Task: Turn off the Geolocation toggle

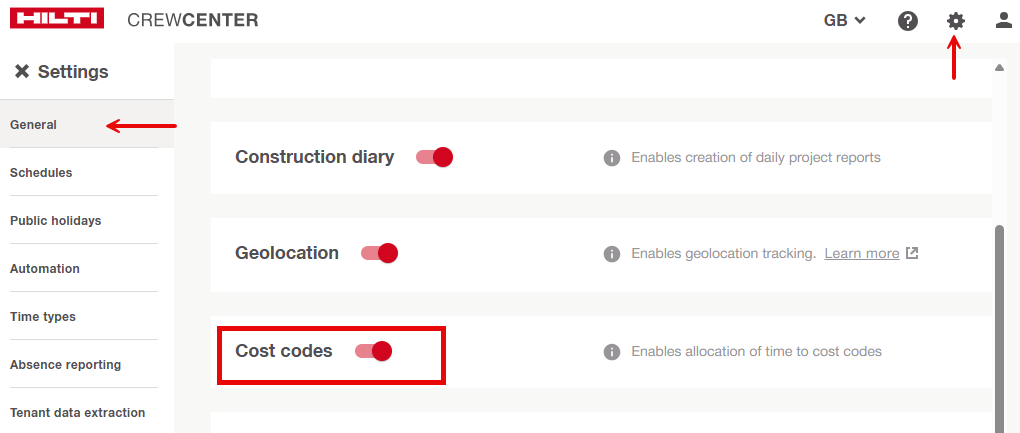Action: [x=380, y=253]
